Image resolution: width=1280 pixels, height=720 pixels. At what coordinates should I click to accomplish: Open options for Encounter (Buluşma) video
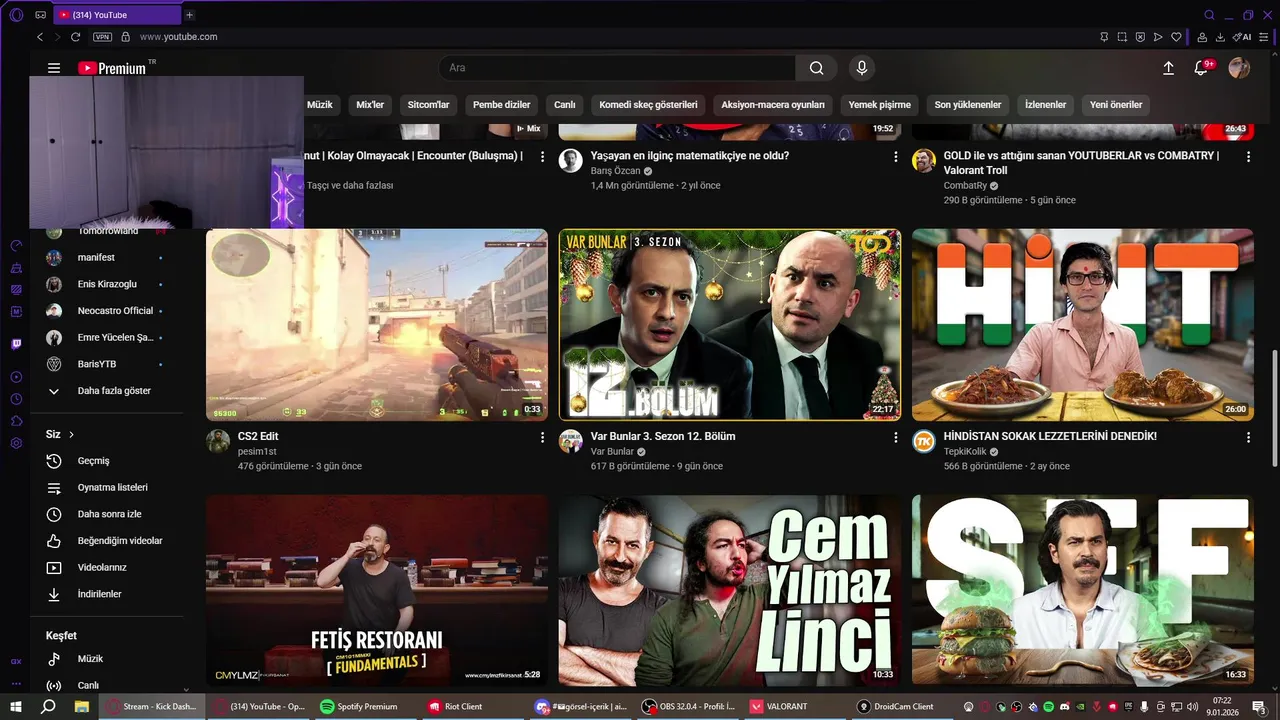tap(543, 157)
